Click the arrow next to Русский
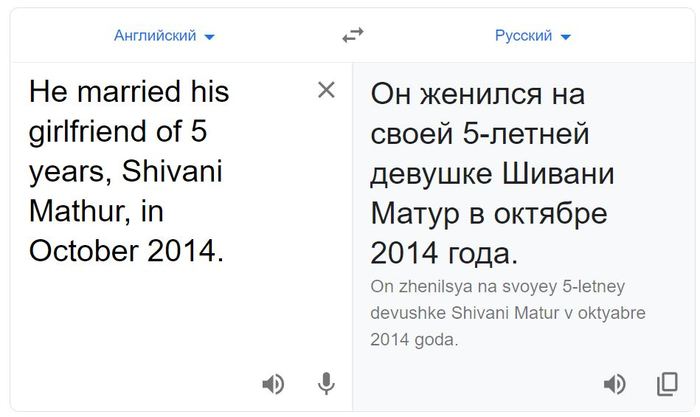700x417 pixels. (x=565, y=37)
